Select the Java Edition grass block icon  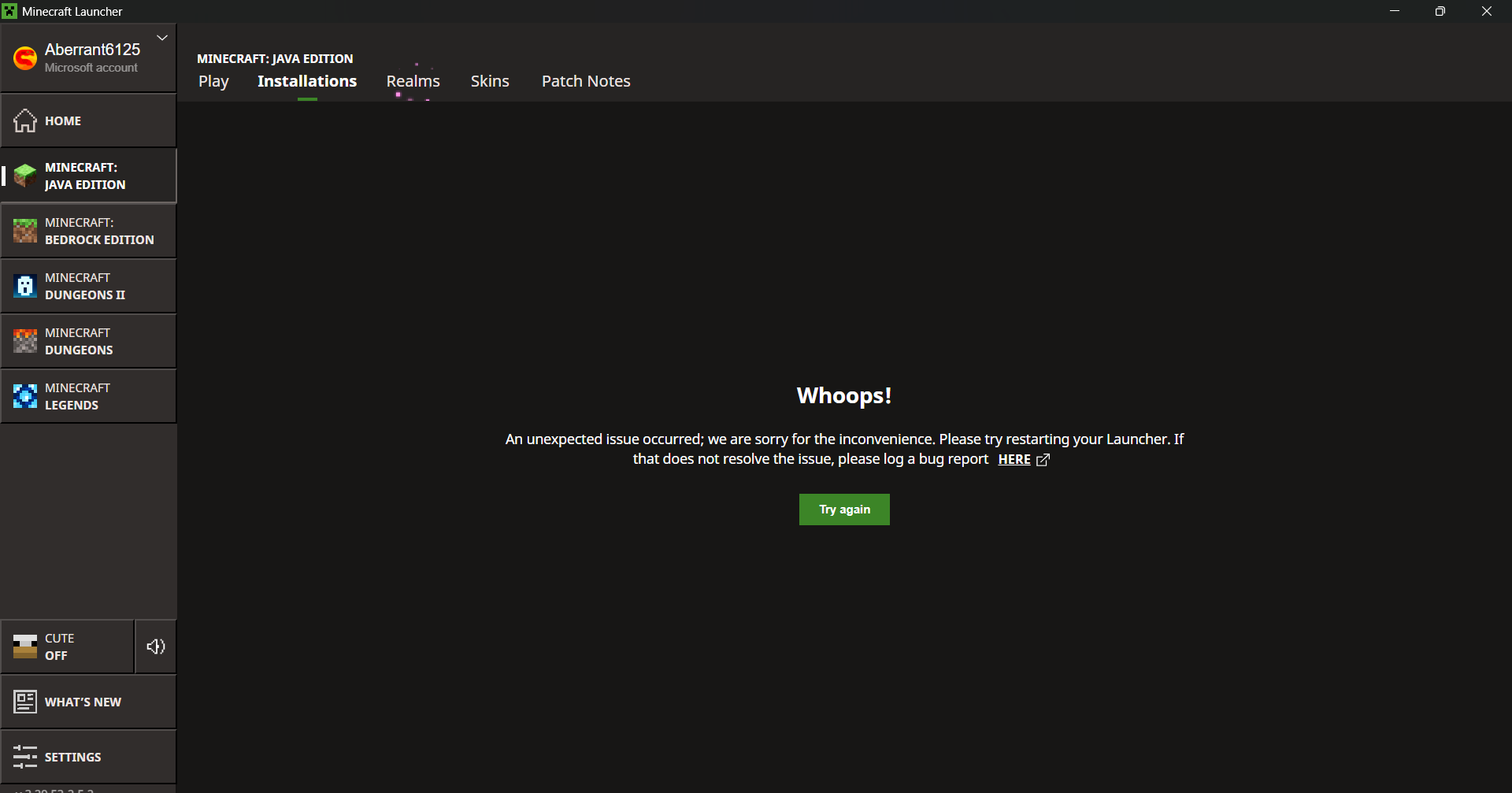[25, 176]
